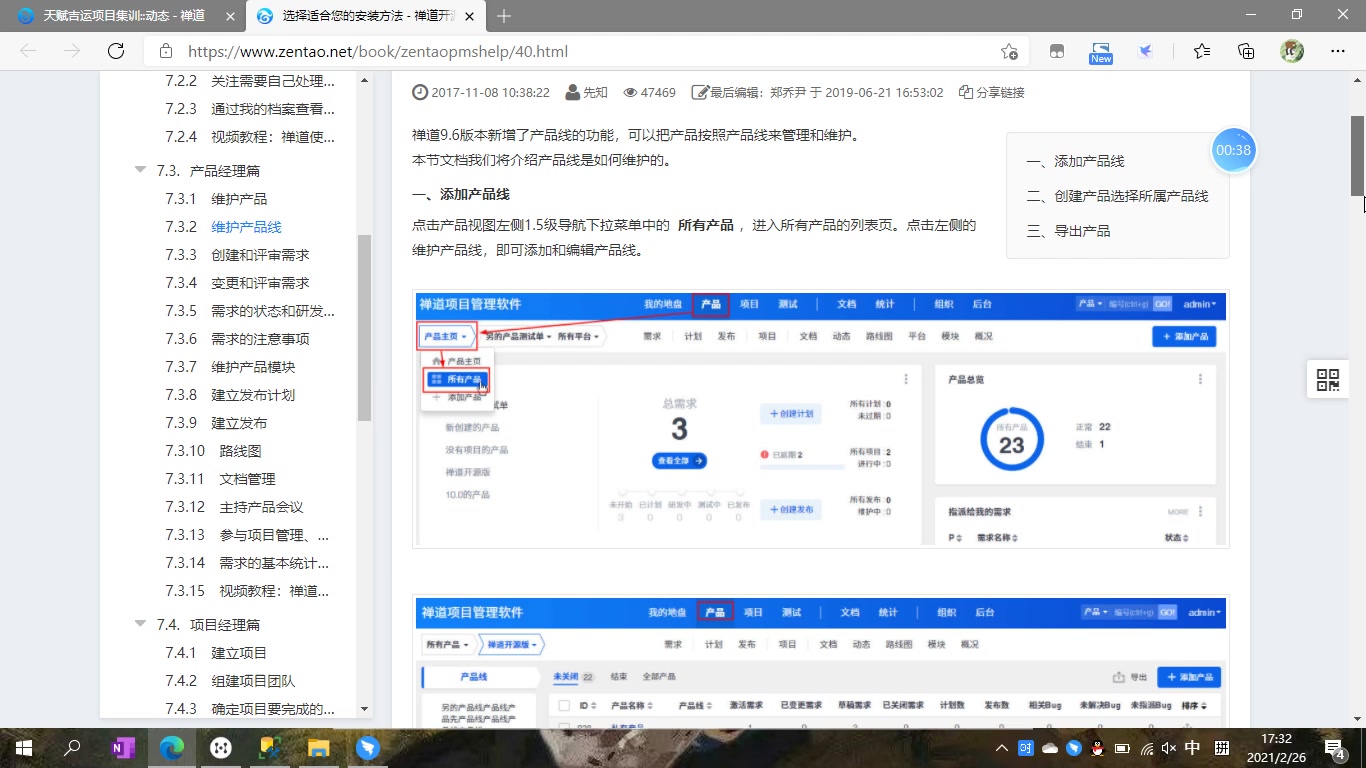The image size is (1366, 768).
Task: Switch to Microsoft Edge in taskbar
Action: [172, 748]
